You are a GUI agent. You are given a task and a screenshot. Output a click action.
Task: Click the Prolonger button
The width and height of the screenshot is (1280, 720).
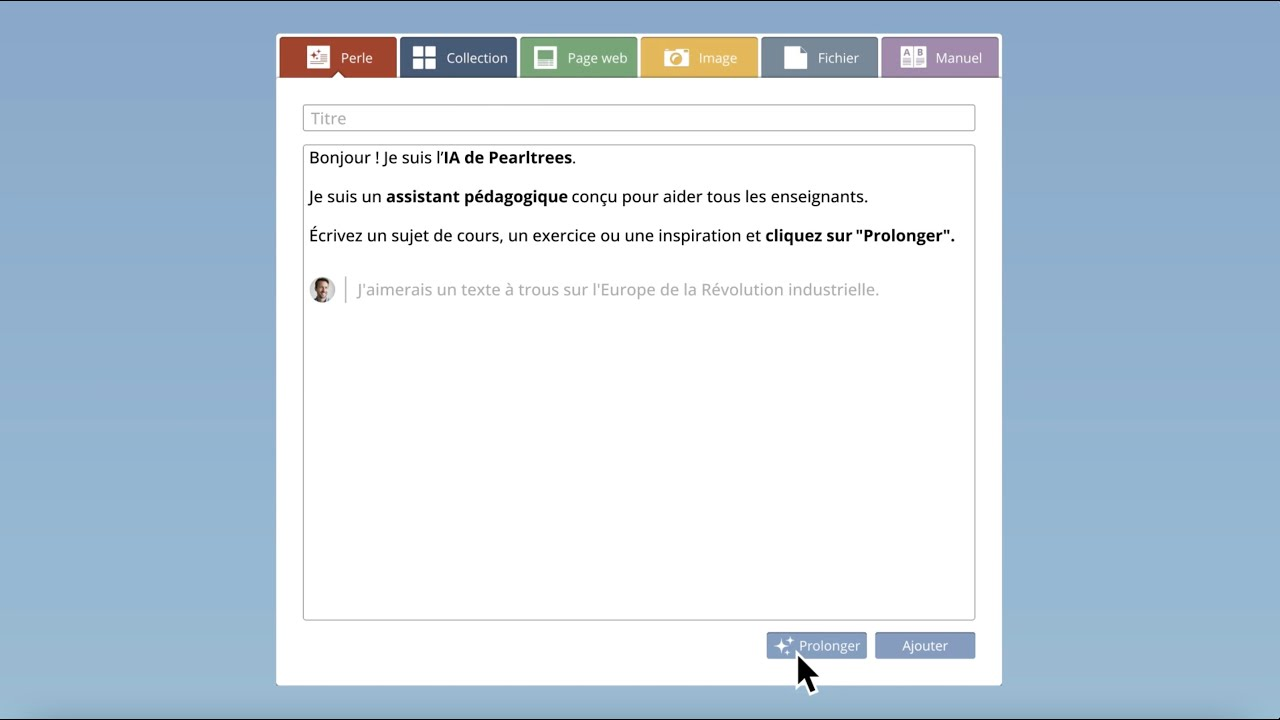pyautogui.click(x=817, y=645)
